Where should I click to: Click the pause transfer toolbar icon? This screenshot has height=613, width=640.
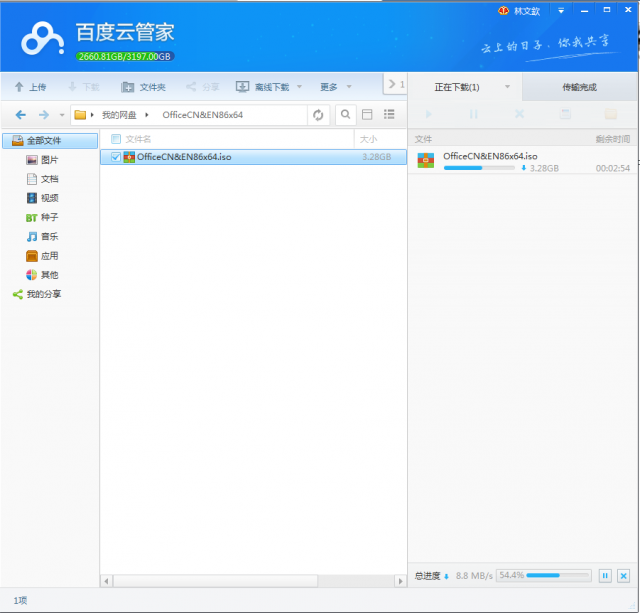click(473, 114)
